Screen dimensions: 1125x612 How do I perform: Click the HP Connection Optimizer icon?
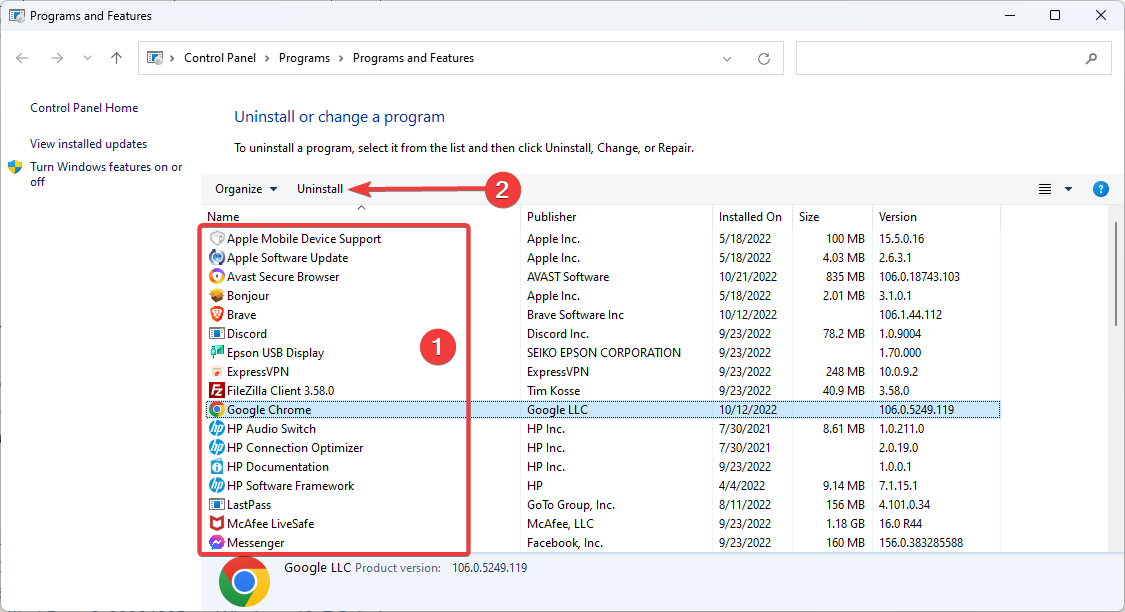(217, 448)
